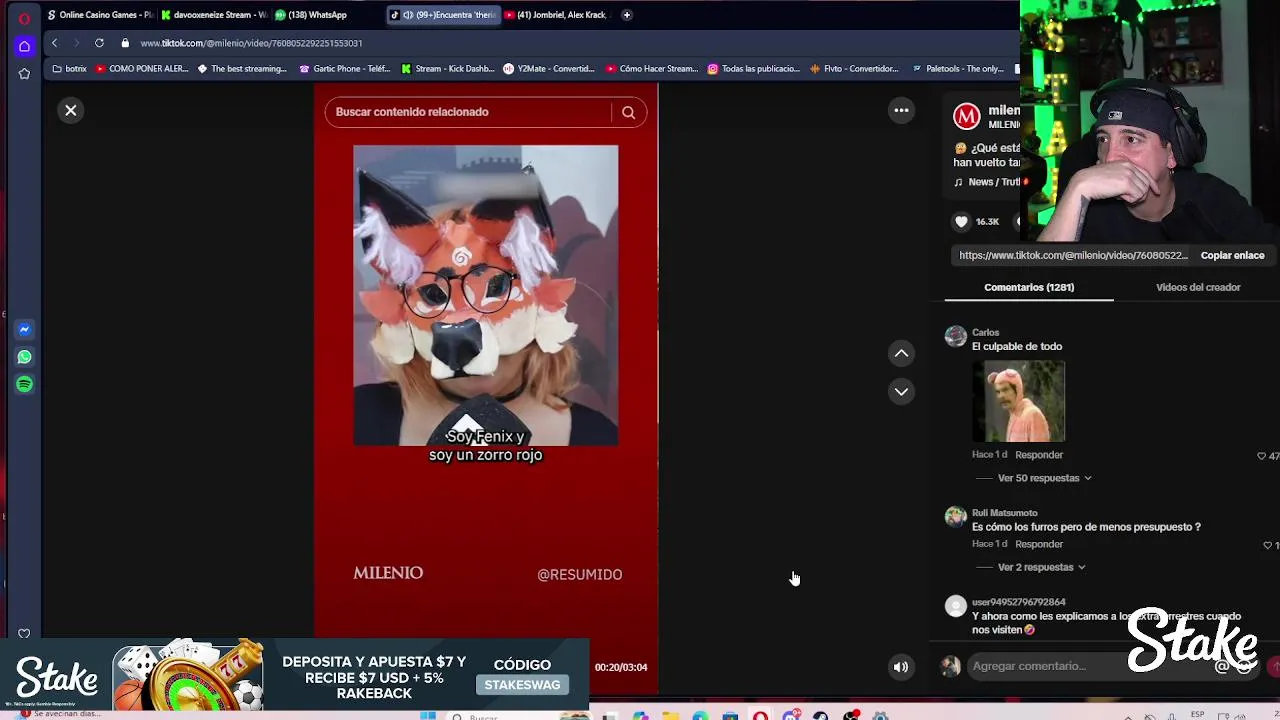Open Milenio creator profile logo
This screenshot has height=720, width=1280.
pyautogui.click(x=966, y=116)
